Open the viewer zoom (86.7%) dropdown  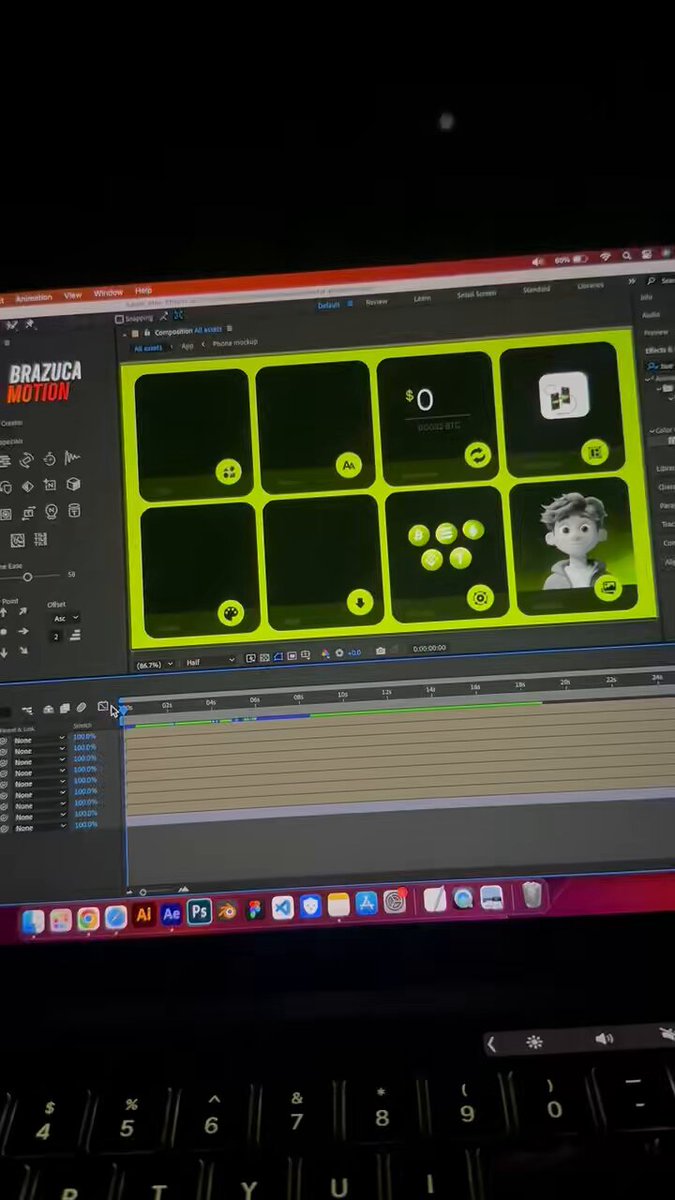point(155,663)
